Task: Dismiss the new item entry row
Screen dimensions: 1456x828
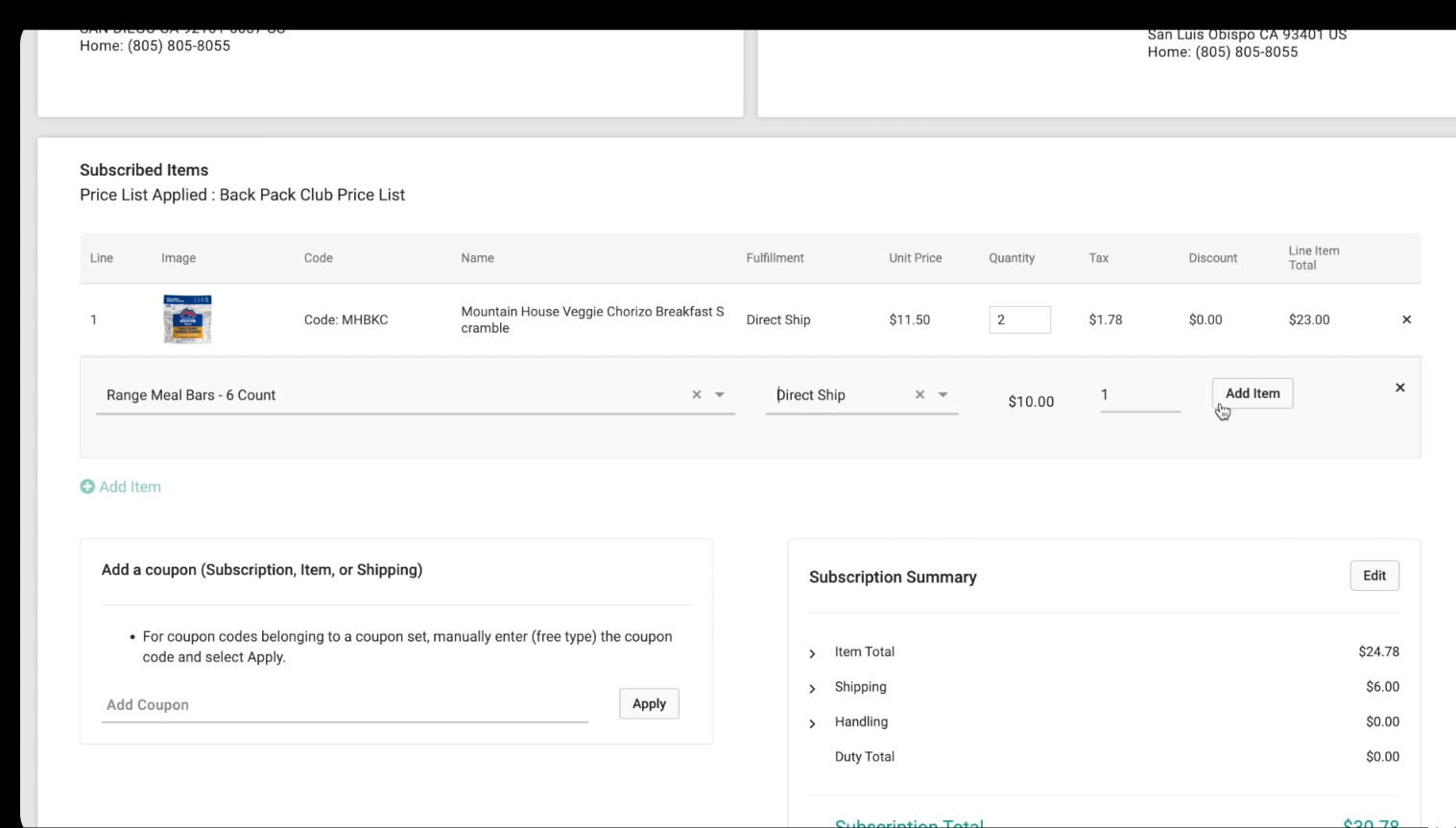Action: tap(1399, 388)
